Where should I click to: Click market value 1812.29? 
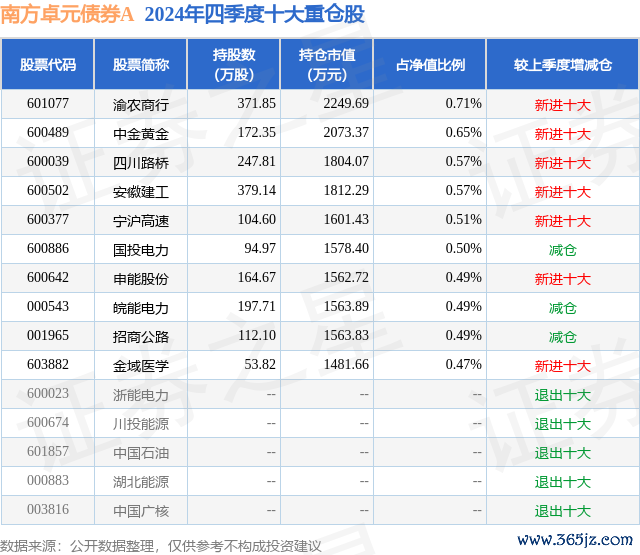click(x=346, y=191)
